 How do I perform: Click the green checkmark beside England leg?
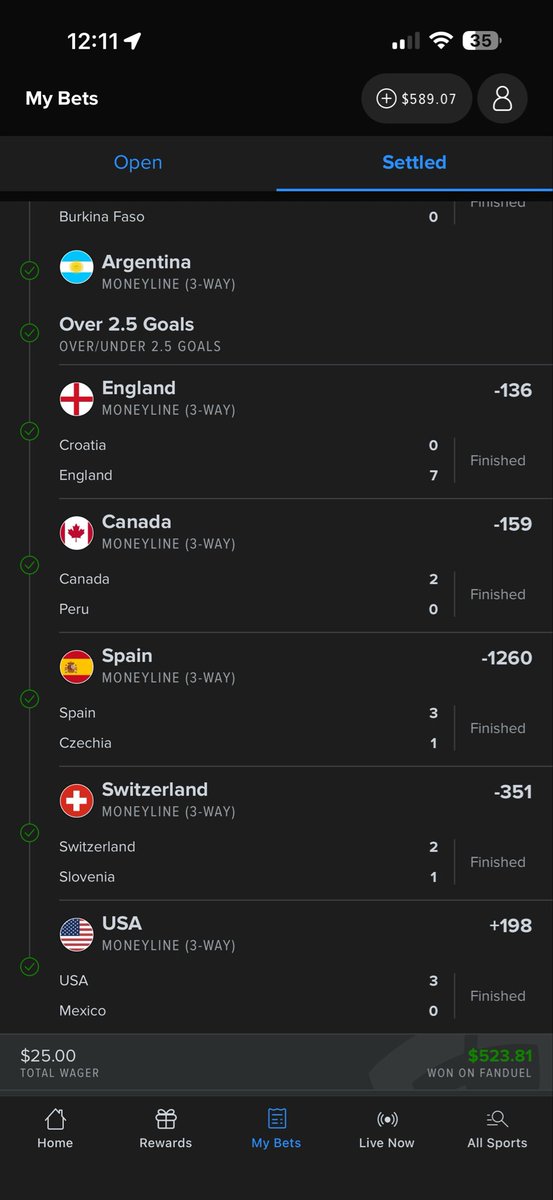pyautogui.click(x=30, y=431)
